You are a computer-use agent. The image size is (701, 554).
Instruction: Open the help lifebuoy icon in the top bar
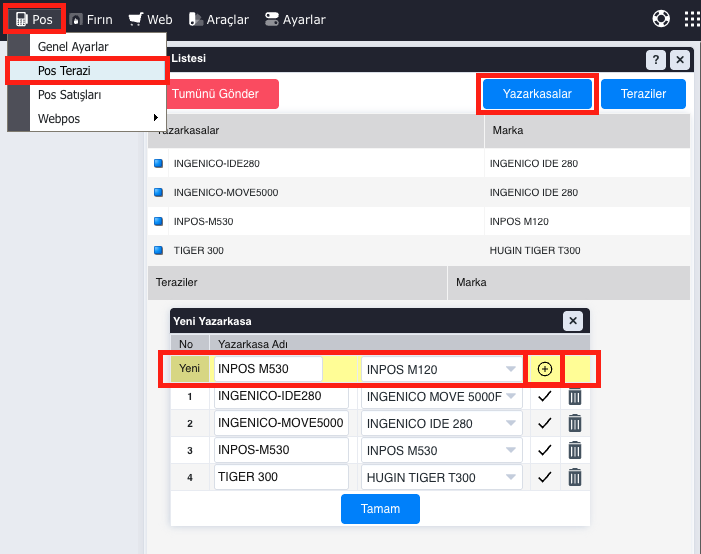click(x=661, y=19)
